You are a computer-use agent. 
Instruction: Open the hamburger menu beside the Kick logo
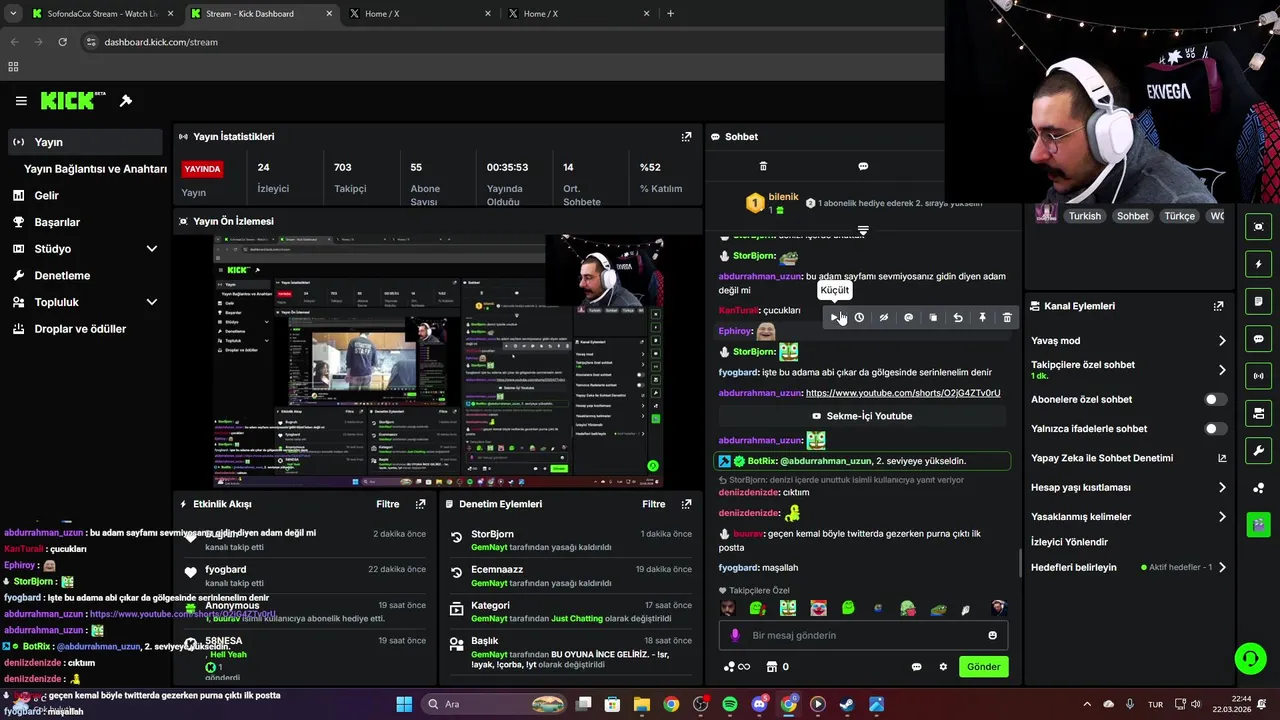click(x=21, y=101)
